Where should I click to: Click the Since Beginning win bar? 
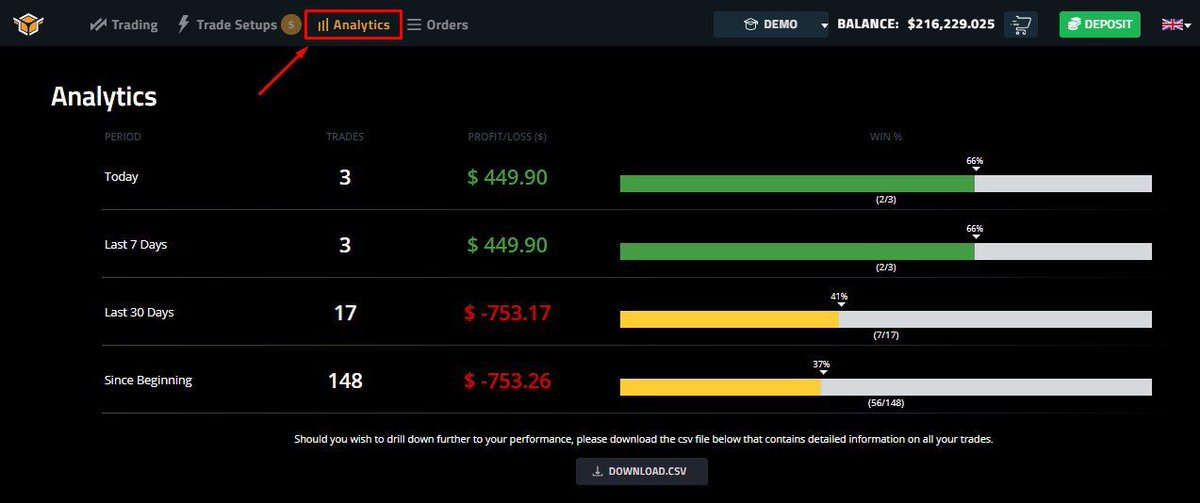tap(886, 387)
